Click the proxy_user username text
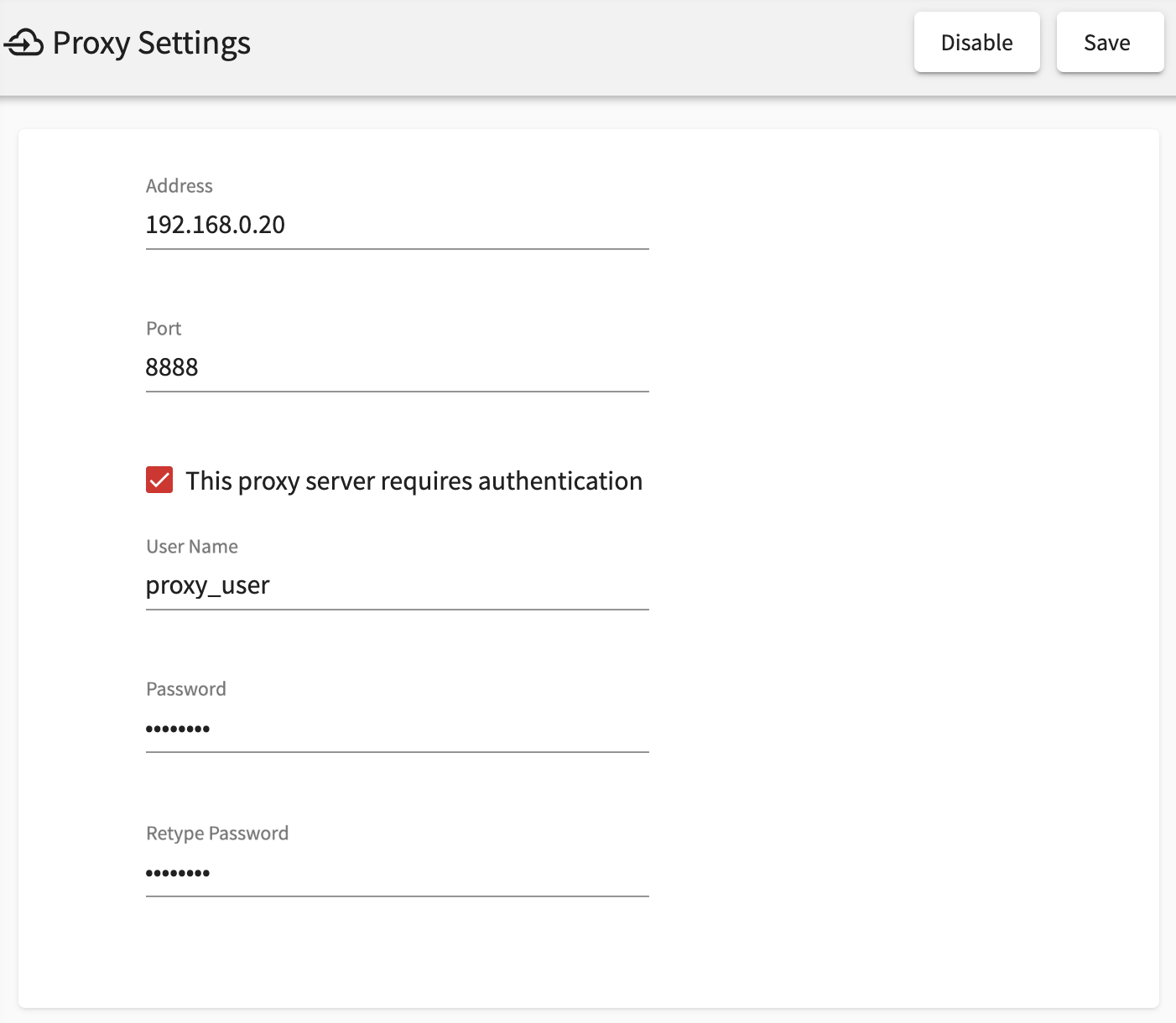The height and width of the screenshot is (1023, 1176). pyautogui.click(x=208, y=585)
